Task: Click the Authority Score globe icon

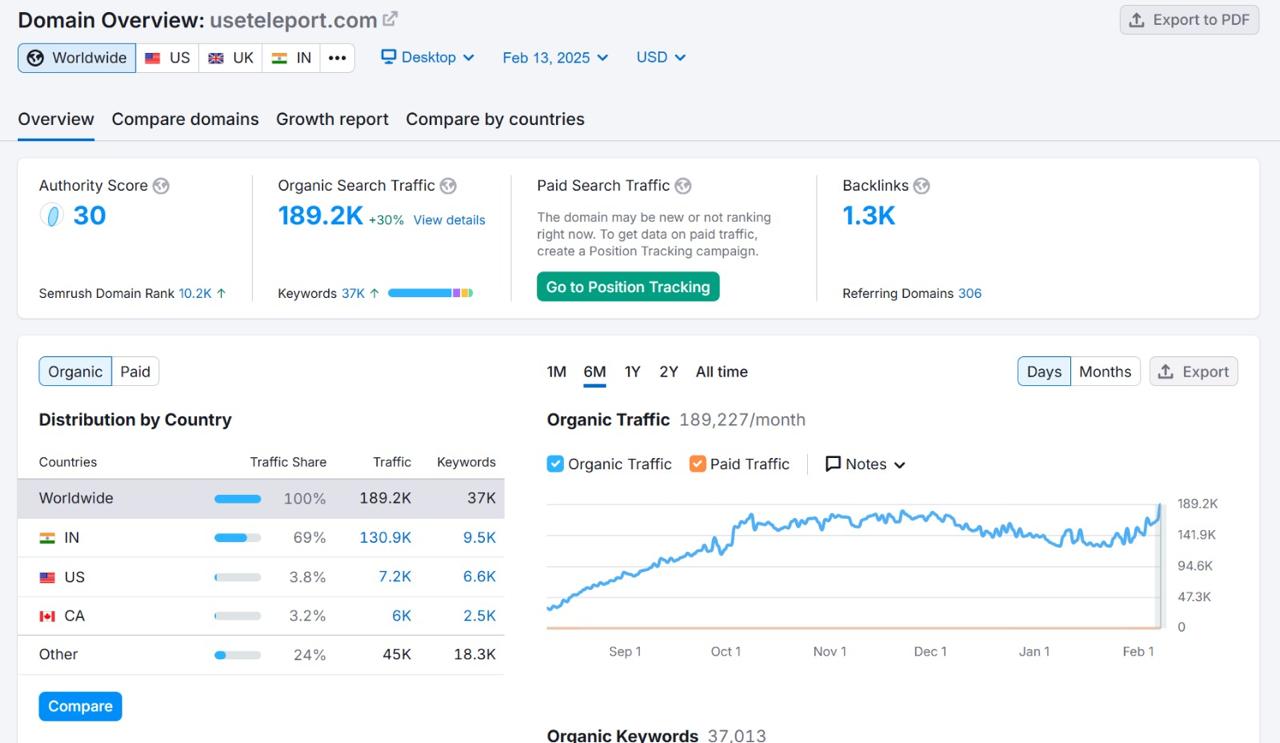Action: pyautogui.click(x=161, y=186)
